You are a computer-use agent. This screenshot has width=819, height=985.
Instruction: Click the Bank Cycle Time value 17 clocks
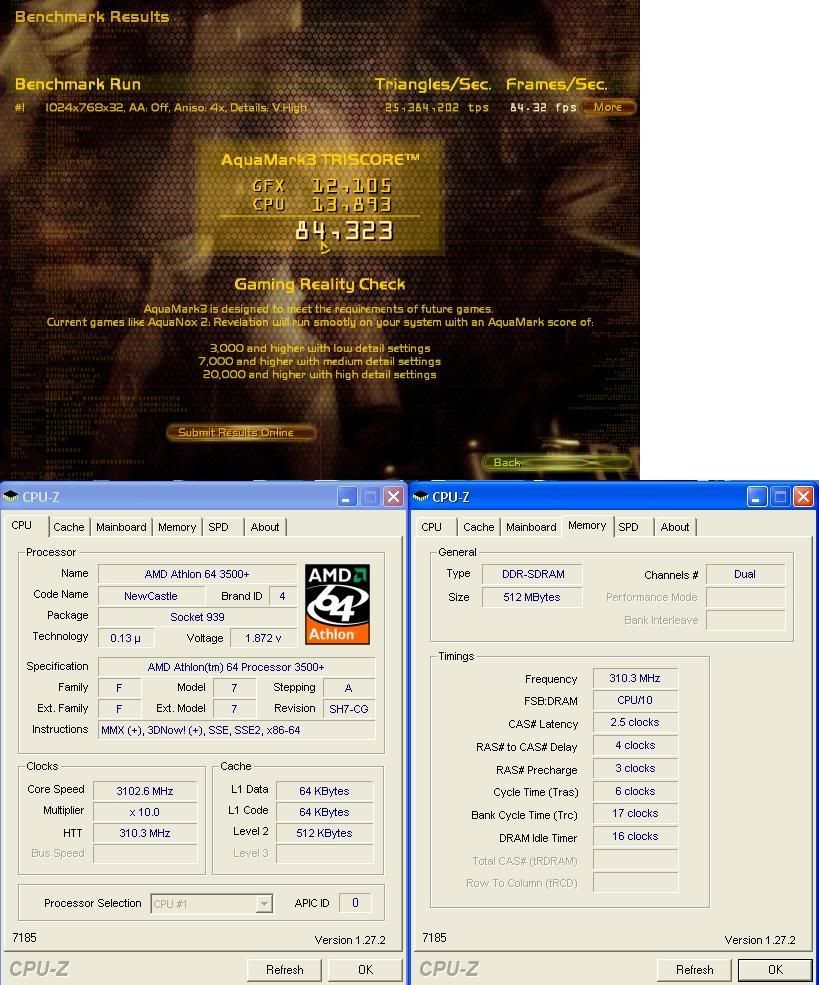635,814
